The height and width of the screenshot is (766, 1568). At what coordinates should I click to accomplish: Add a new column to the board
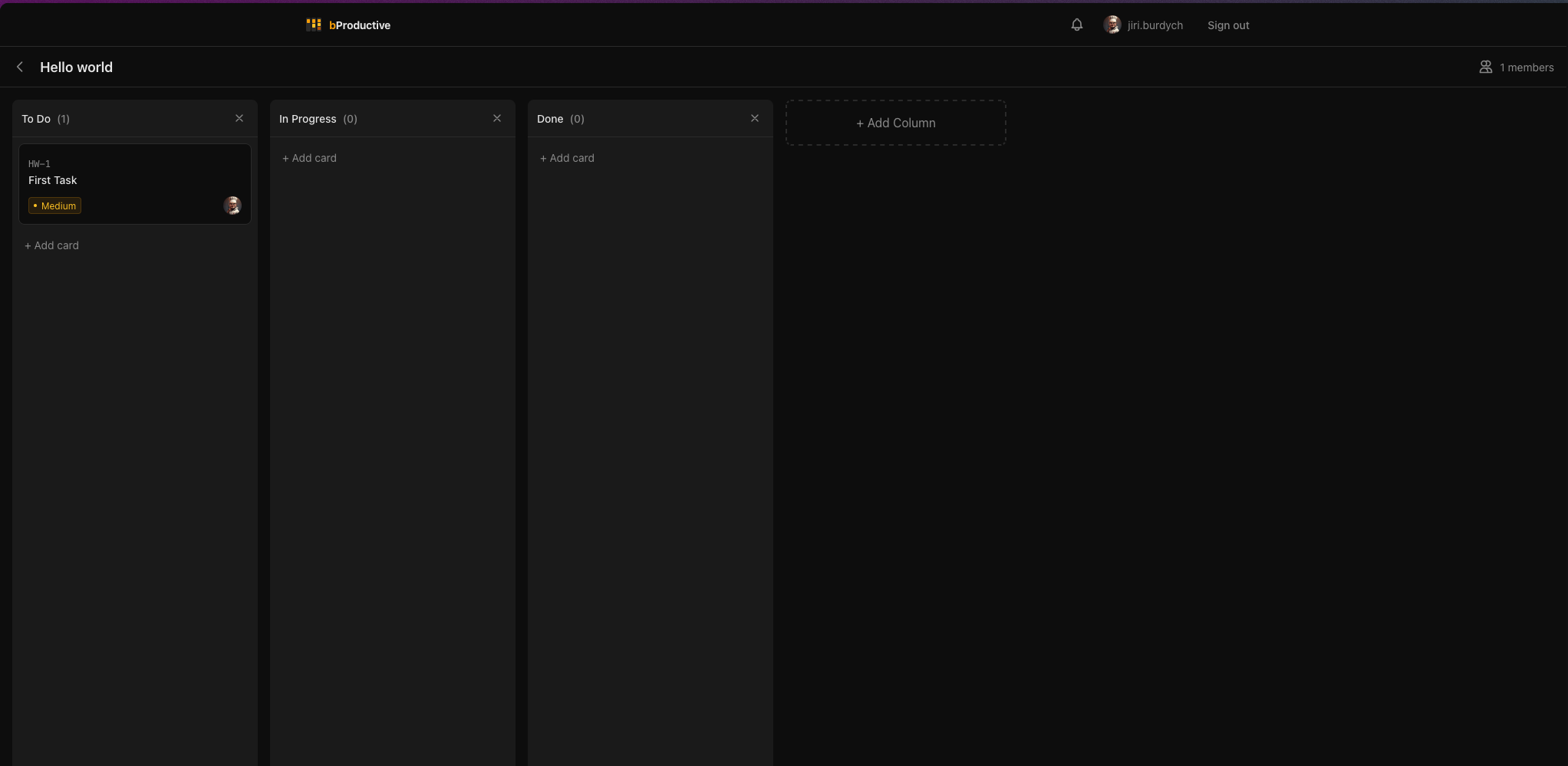coord(895,123)
